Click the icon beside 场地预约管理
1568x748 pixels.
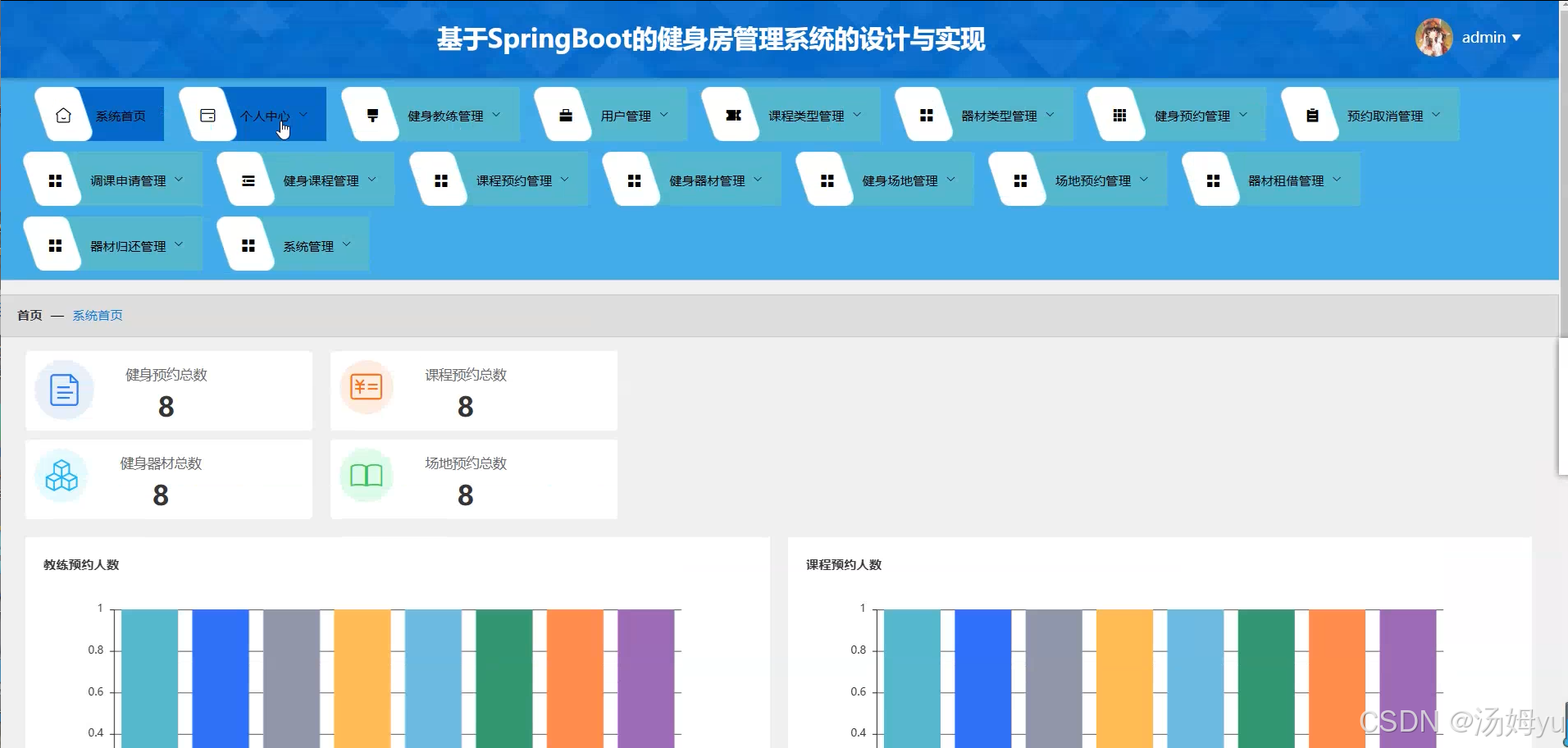coord(1020,180)
